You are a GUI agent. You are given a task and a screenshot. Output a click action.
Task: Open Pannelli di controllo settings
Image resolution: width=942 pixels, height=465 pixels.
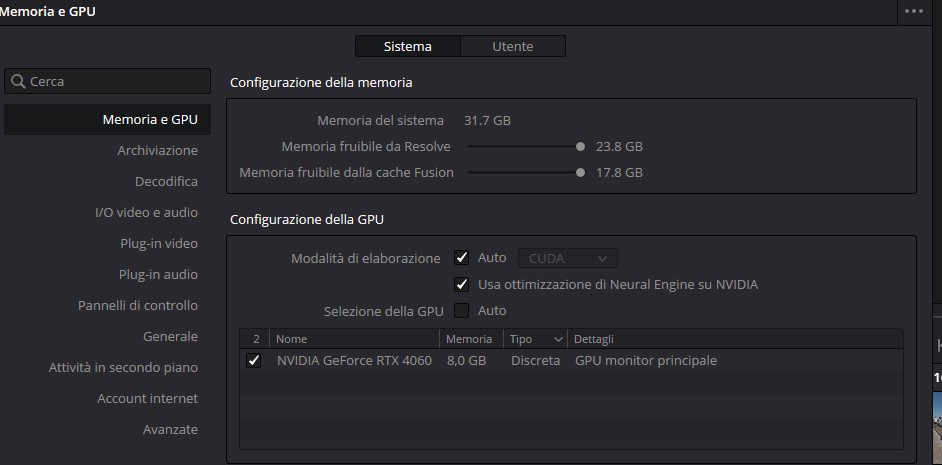tap(138, 305)
